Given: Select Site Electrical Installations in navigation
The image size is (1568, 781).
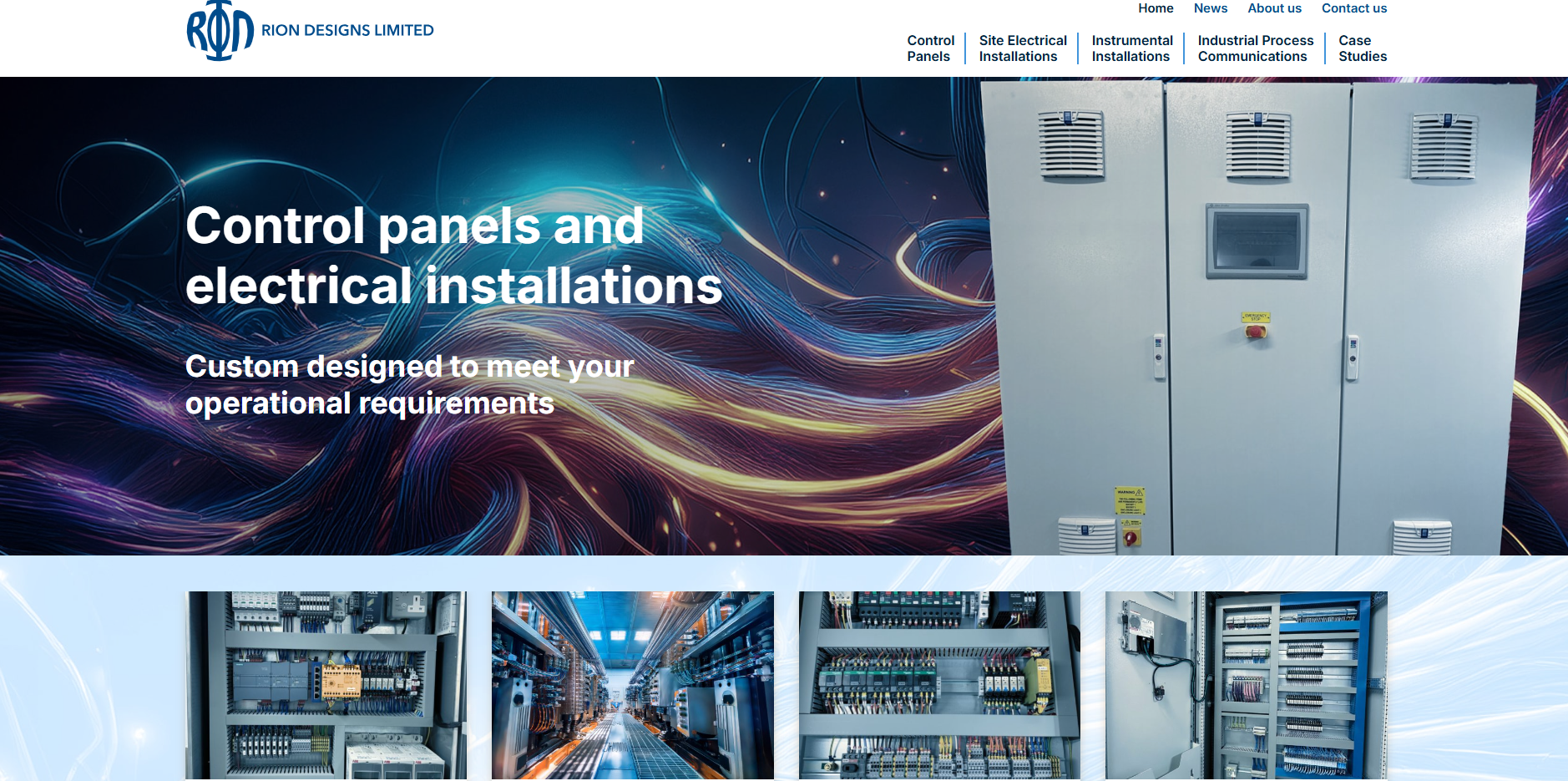Looking at the screenshot, I should click(x=1023, y=48).
